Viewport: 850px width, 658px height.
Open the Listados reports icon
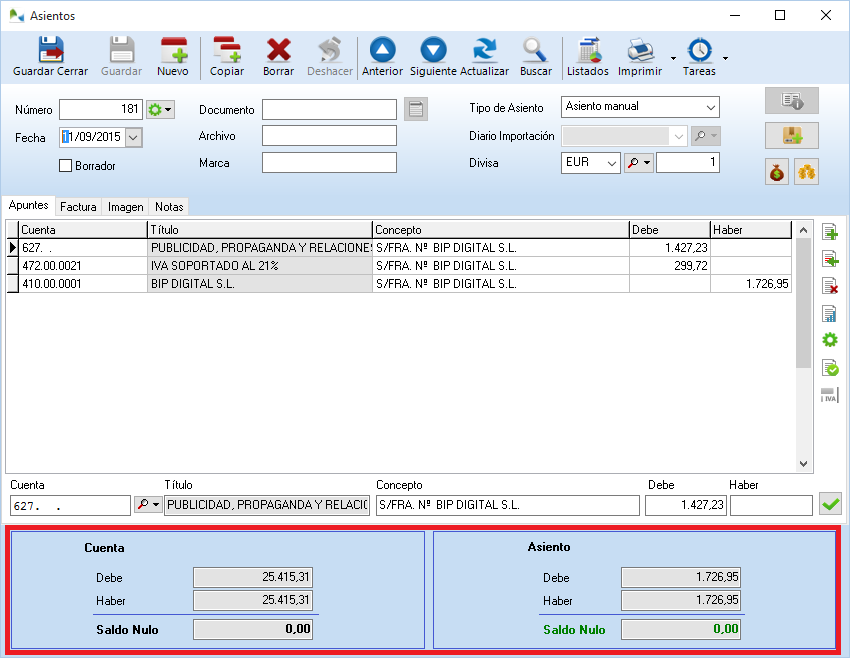point(587,56)
